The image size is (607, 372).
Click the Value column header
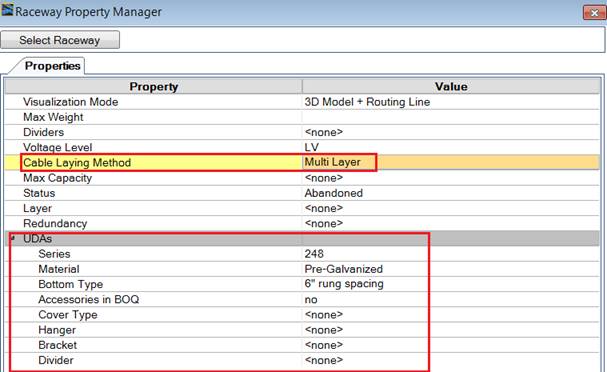[x=451, y=86]
